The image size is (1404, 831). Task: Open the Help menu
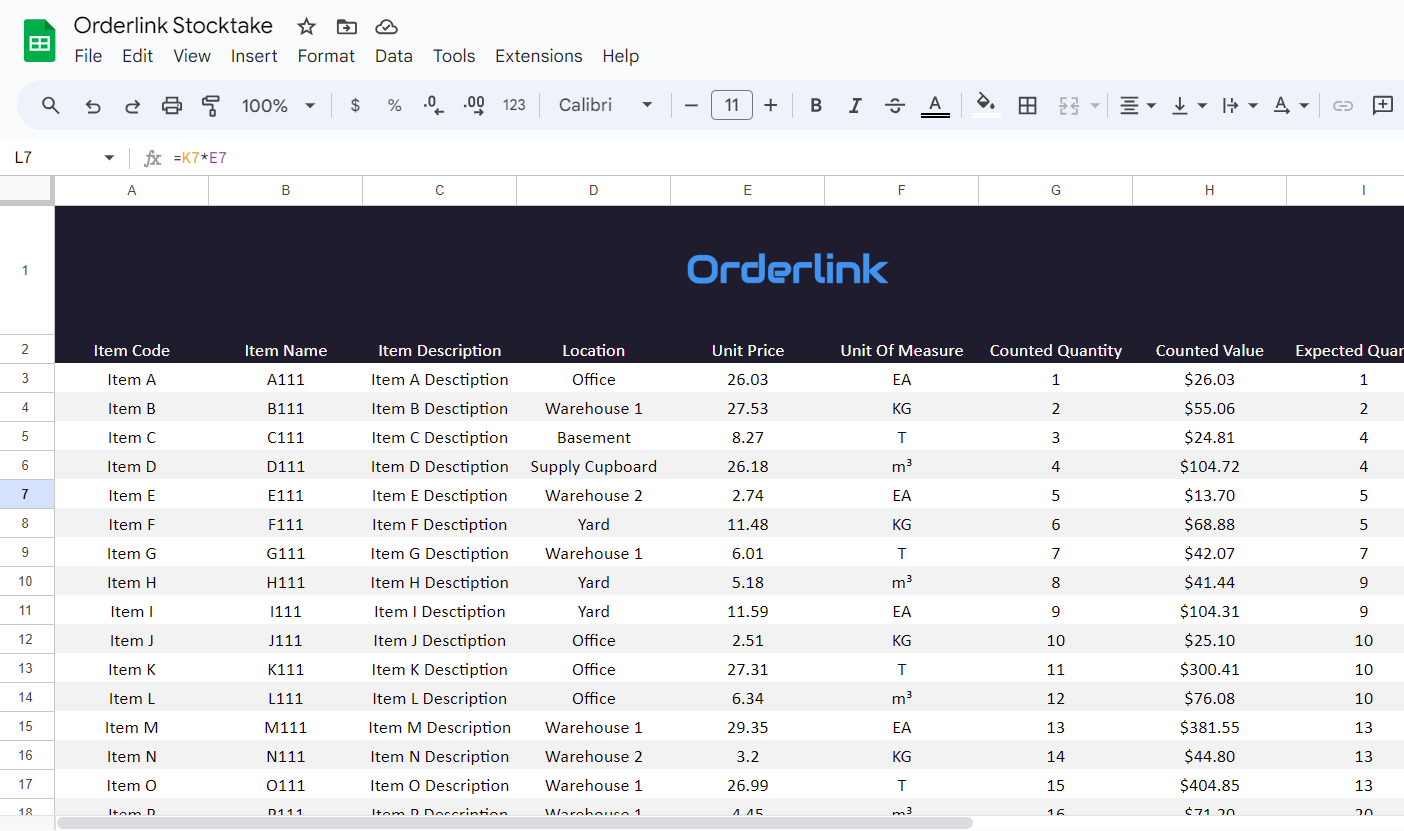point(620,56)
